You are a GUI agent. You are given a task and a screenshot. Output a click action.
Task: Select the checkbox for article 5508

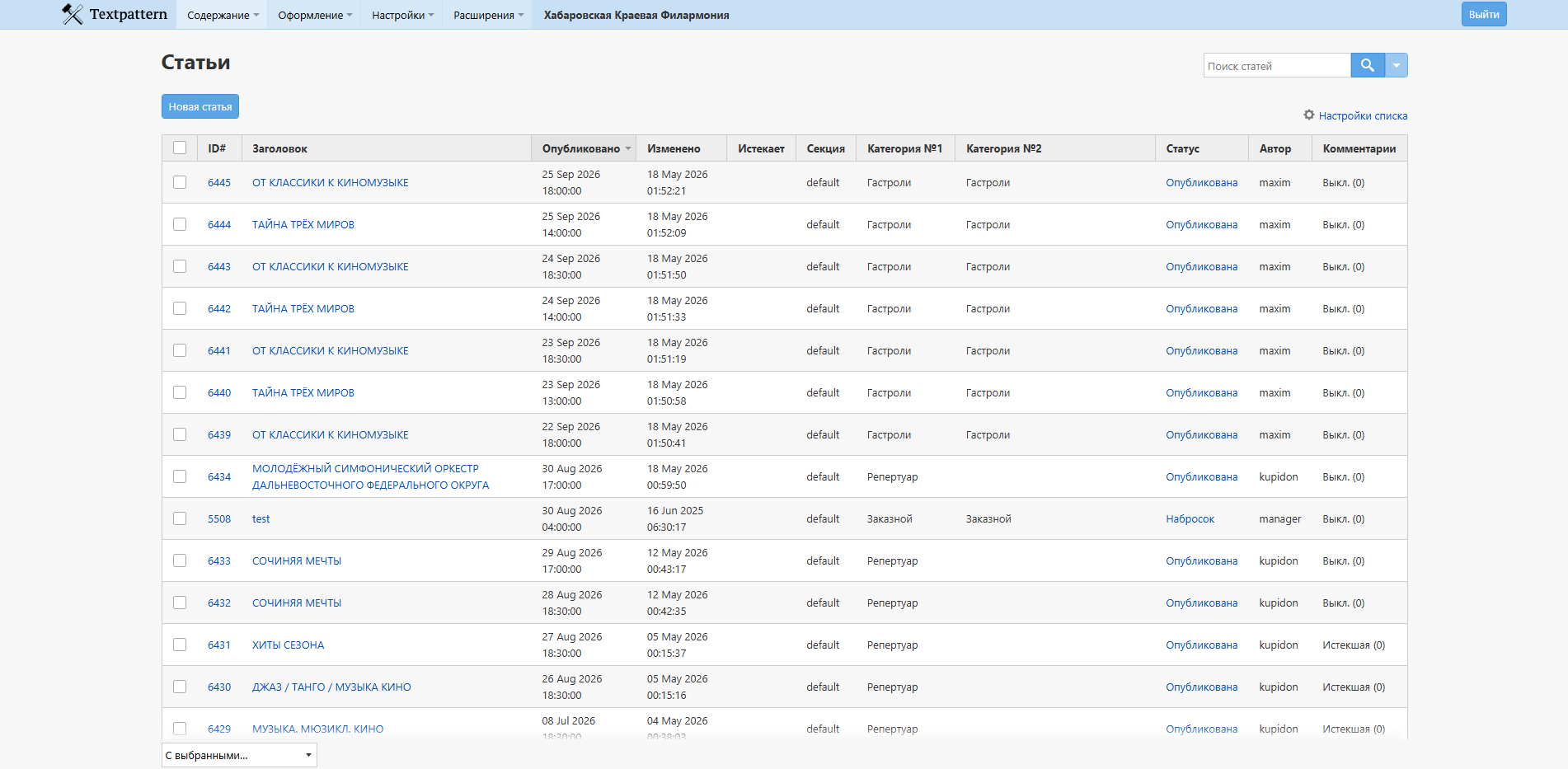[x=180, y=518]
